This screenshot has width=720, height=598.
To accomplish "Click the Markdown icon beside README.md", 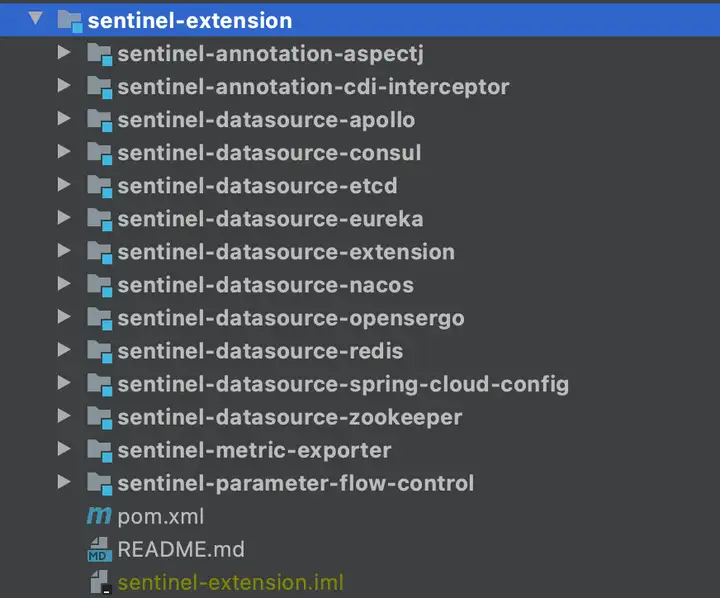I will pyautogui.click(x=99, y=550).
